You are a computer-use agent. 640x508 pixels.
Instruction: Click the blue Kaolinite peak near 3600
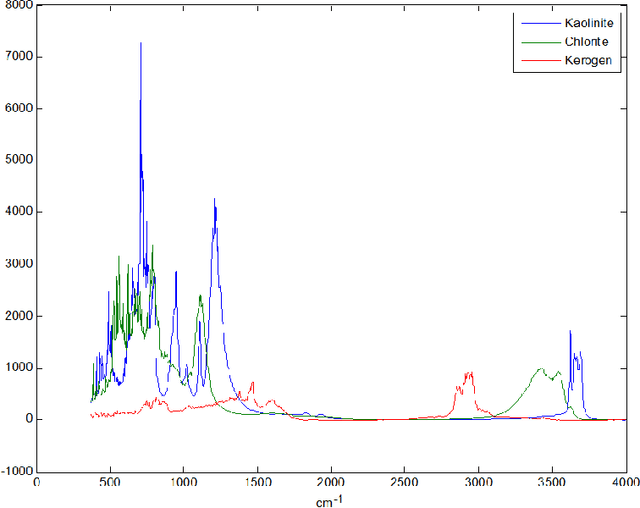point(570,331)
